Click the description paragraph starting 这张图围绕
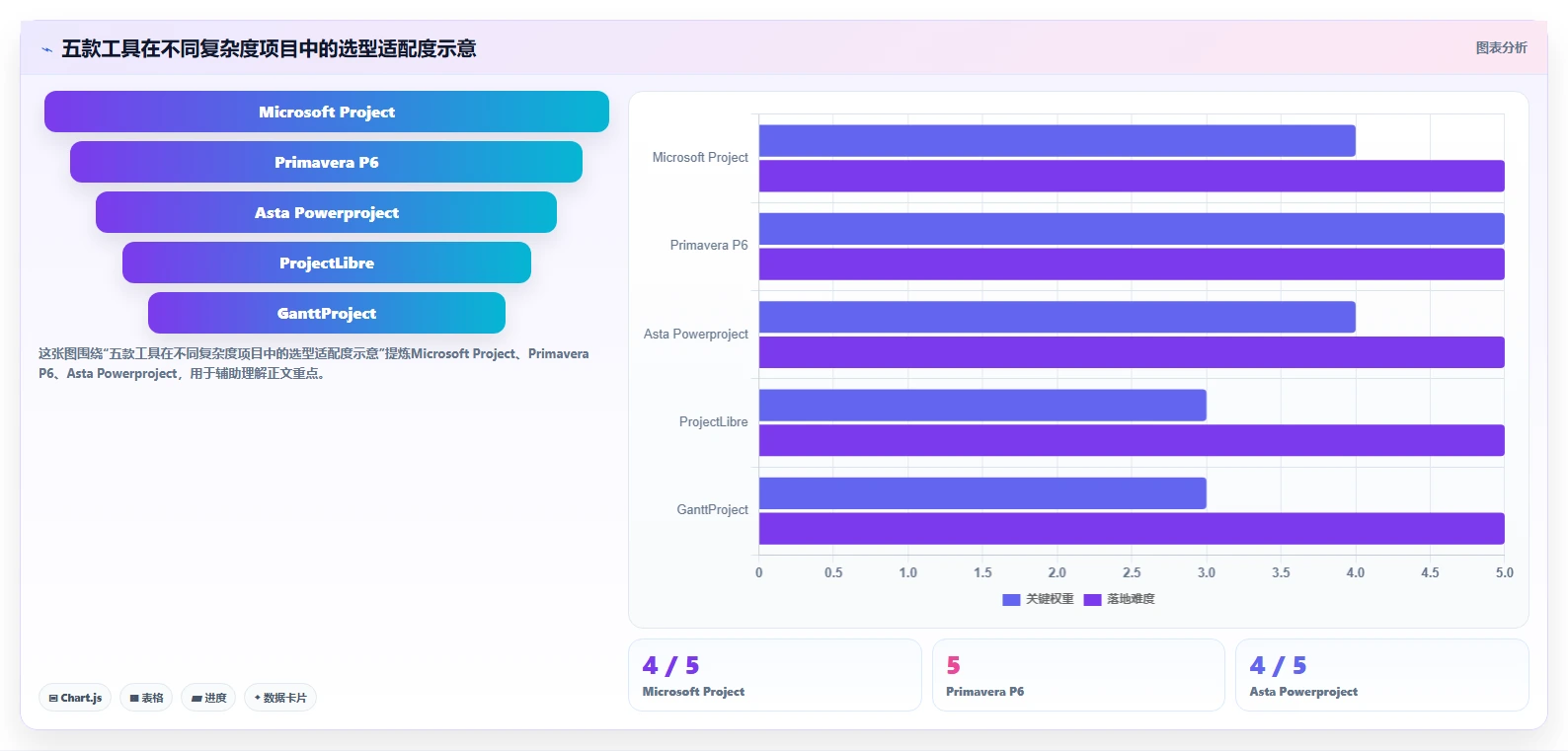The height and width of the screenshot is (751, 1568). pos(314,363)
